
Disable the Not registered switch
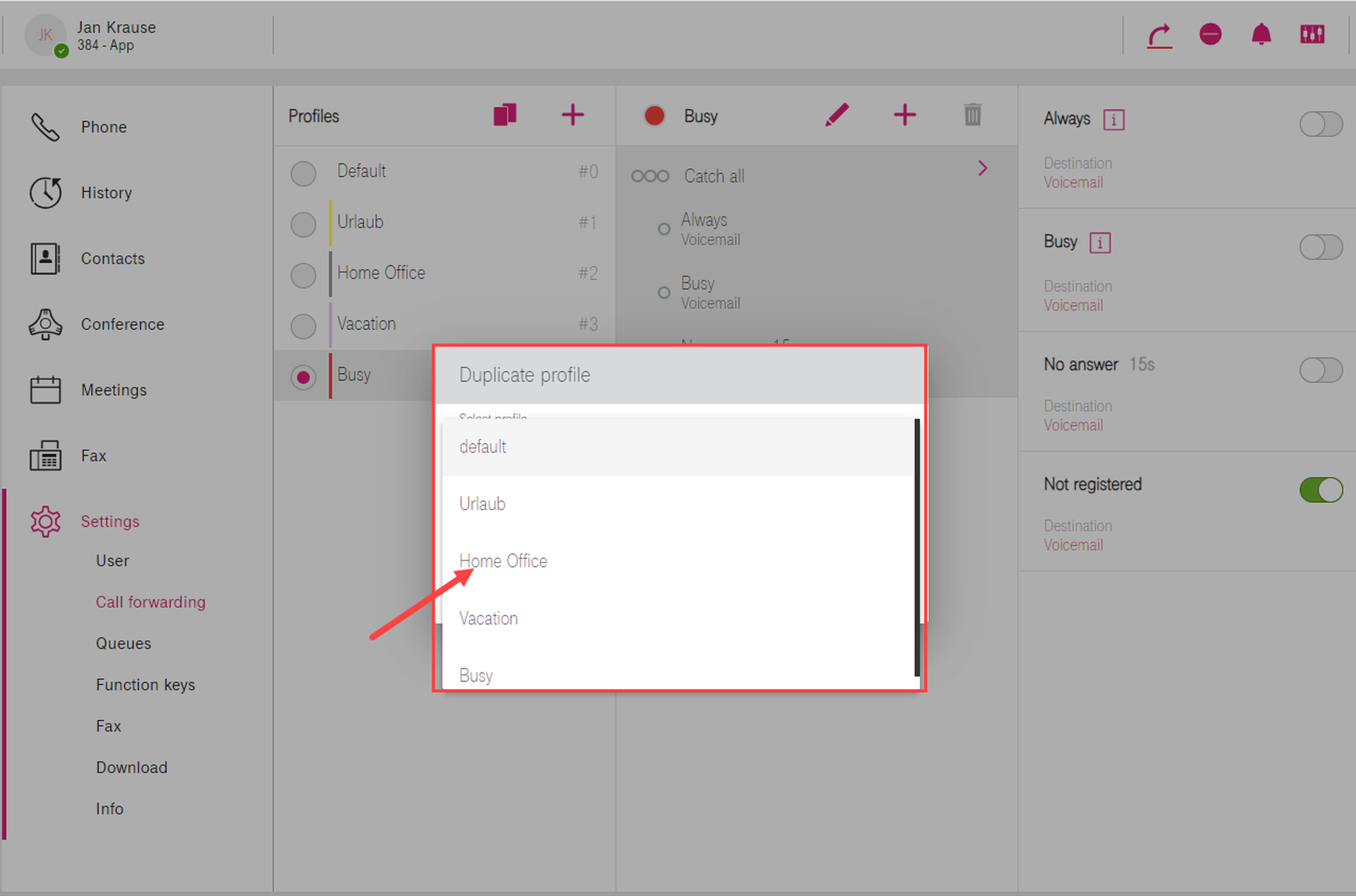pos(1320,489)
